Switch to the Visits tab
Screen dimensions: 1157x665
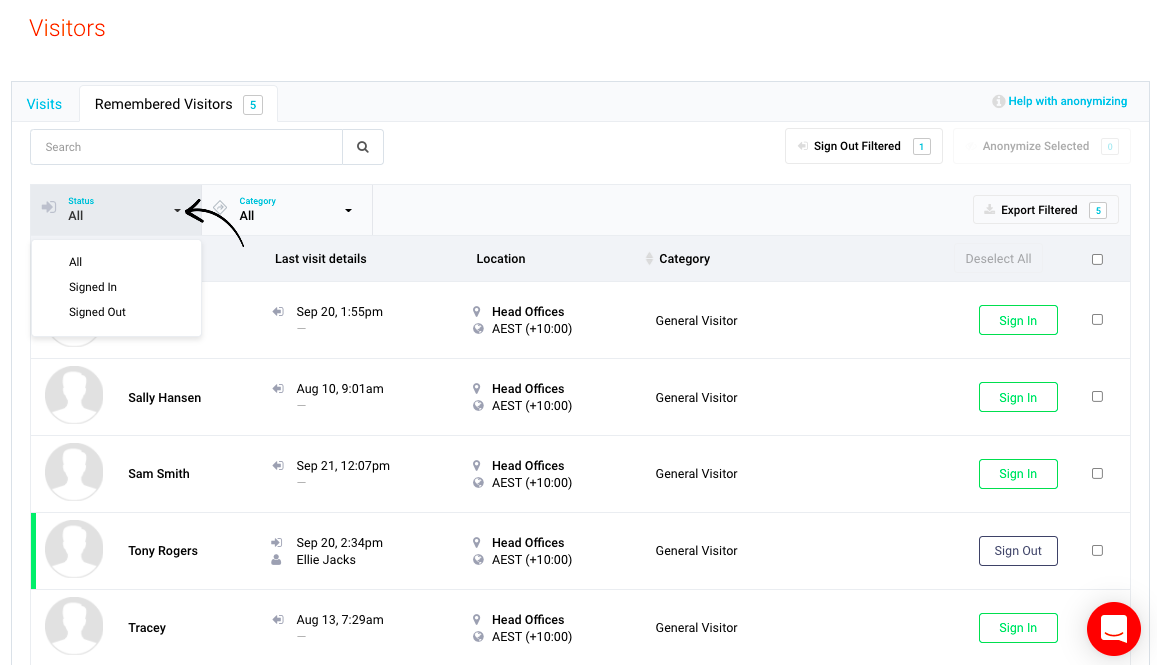[44, 104]
